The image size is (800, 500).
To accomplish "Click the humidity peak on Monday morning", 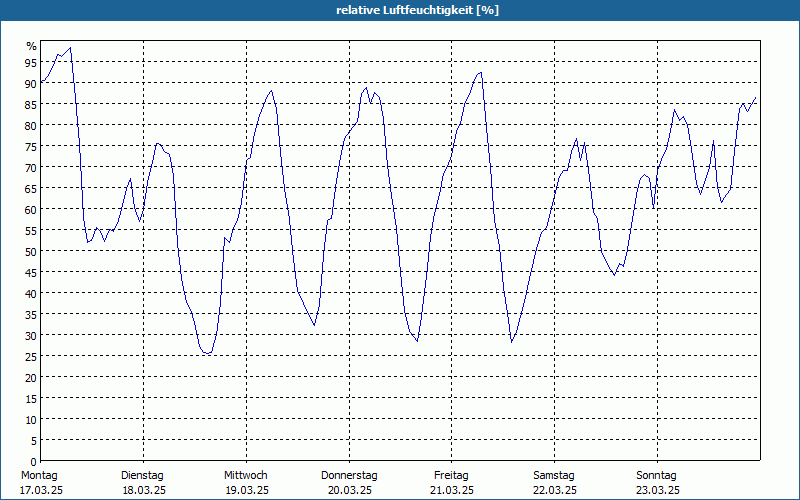I will click(70, 48).
